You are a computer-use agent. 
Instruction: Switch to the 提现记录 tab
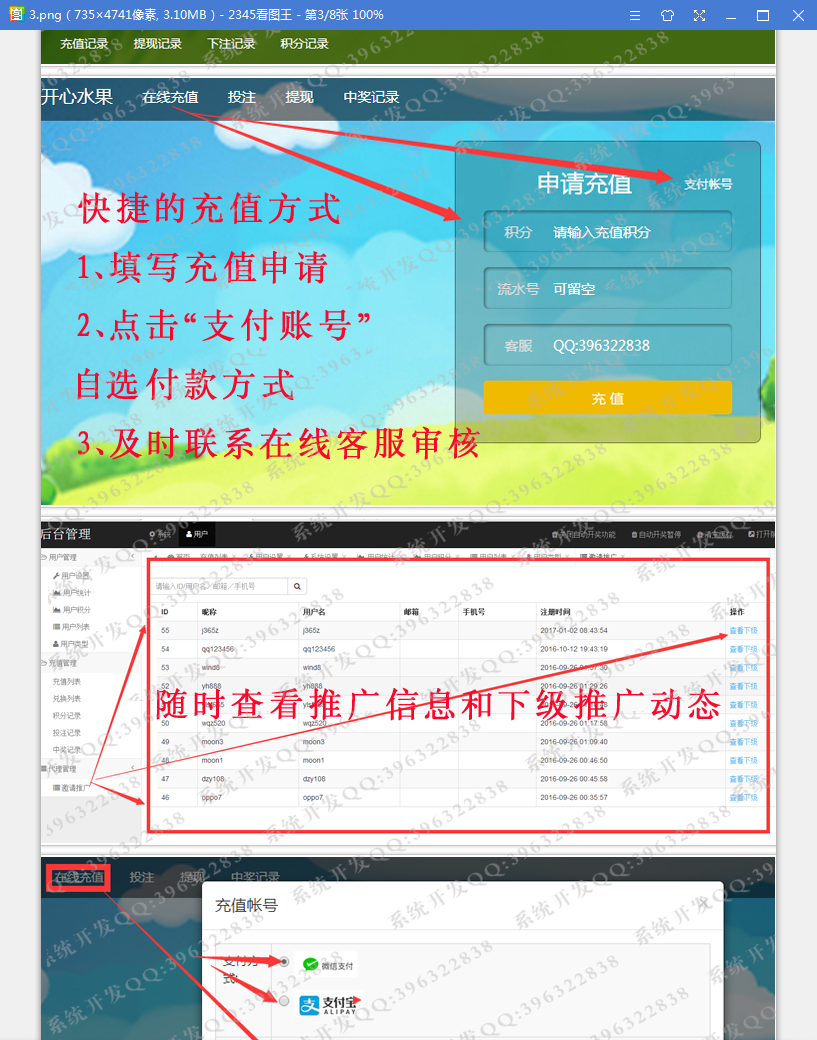pos(157,44)
